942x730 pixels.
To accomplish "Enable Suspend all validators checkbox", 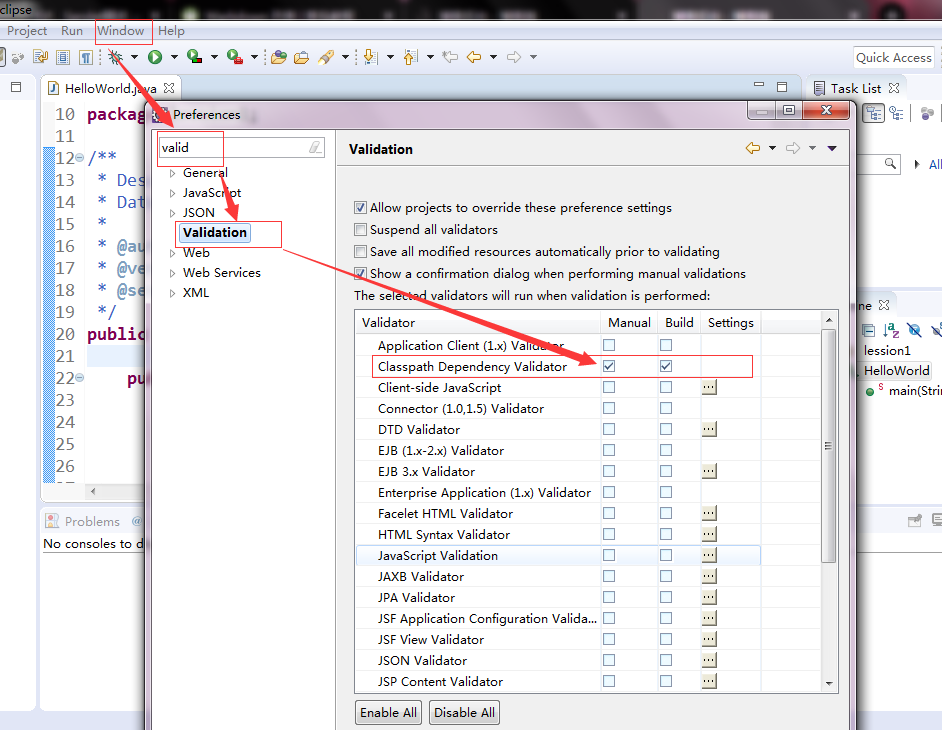I will point(360,230).
